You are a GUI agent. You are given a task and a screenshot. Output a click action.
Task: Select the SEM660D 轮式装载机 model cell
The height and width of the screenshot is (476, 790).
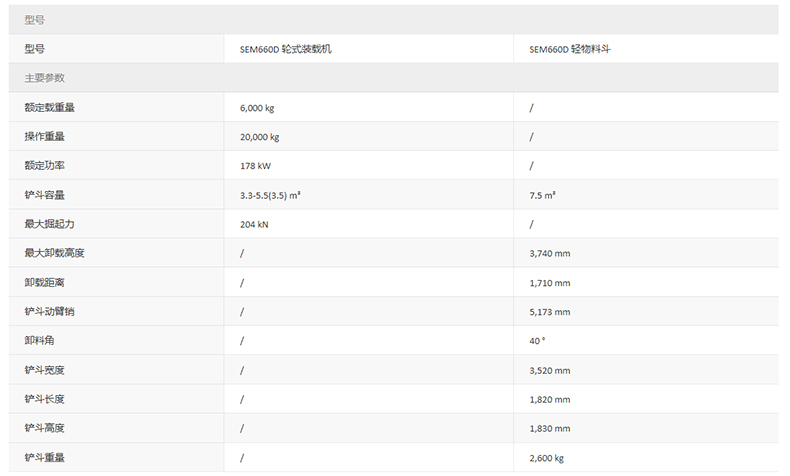(x=285, y=48)
